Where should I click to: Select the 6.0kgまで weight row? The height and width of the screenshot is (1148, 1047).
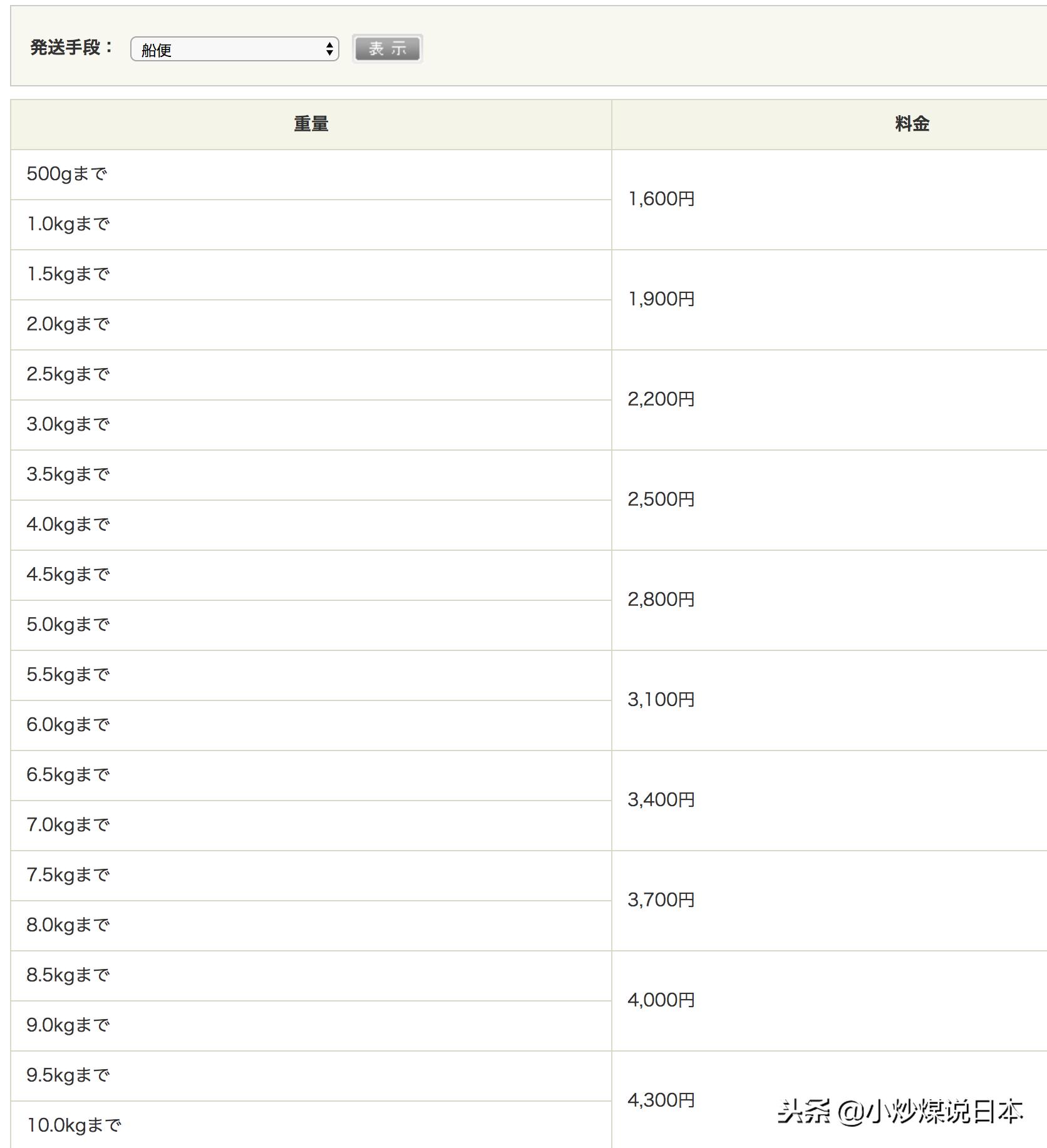[68, 725]
